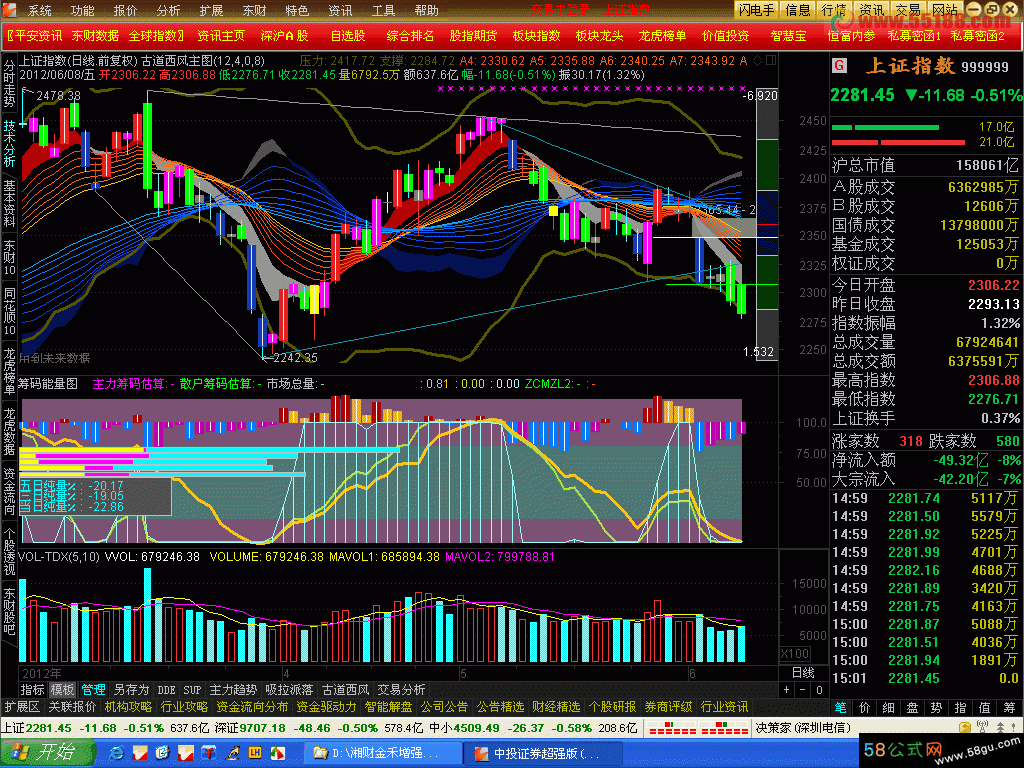Select 东财数据 in red toolbar

click(95, 36)
